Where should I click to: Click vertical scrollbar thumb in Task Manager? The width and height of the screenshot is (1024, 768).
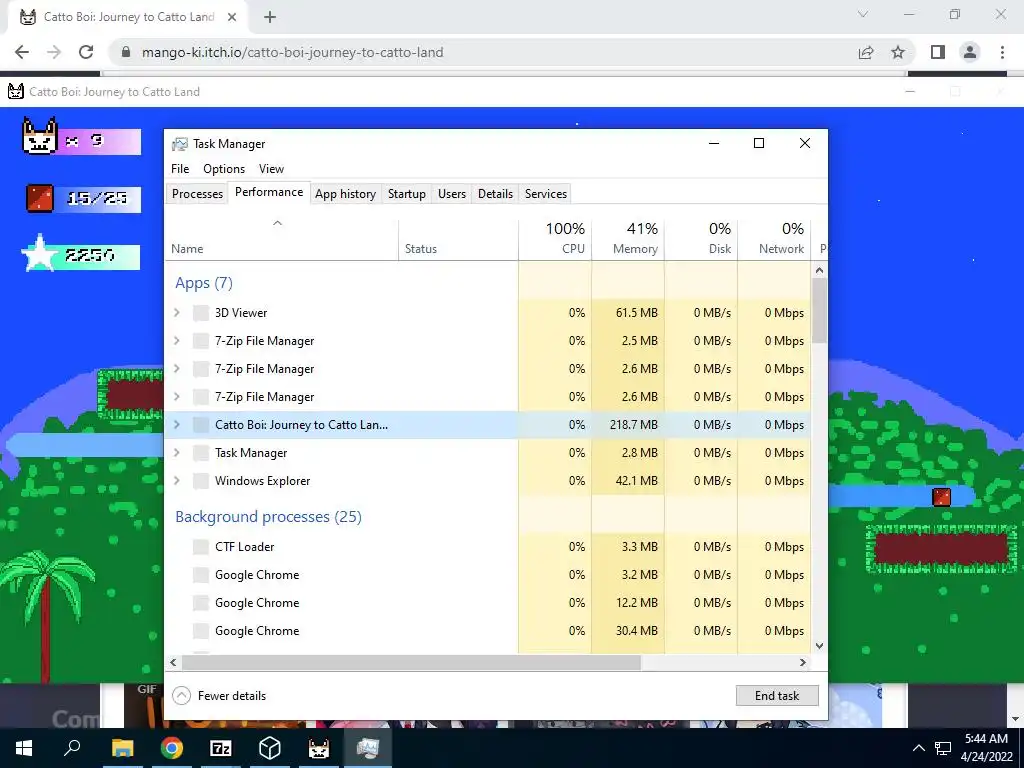(x=820, y=311)
